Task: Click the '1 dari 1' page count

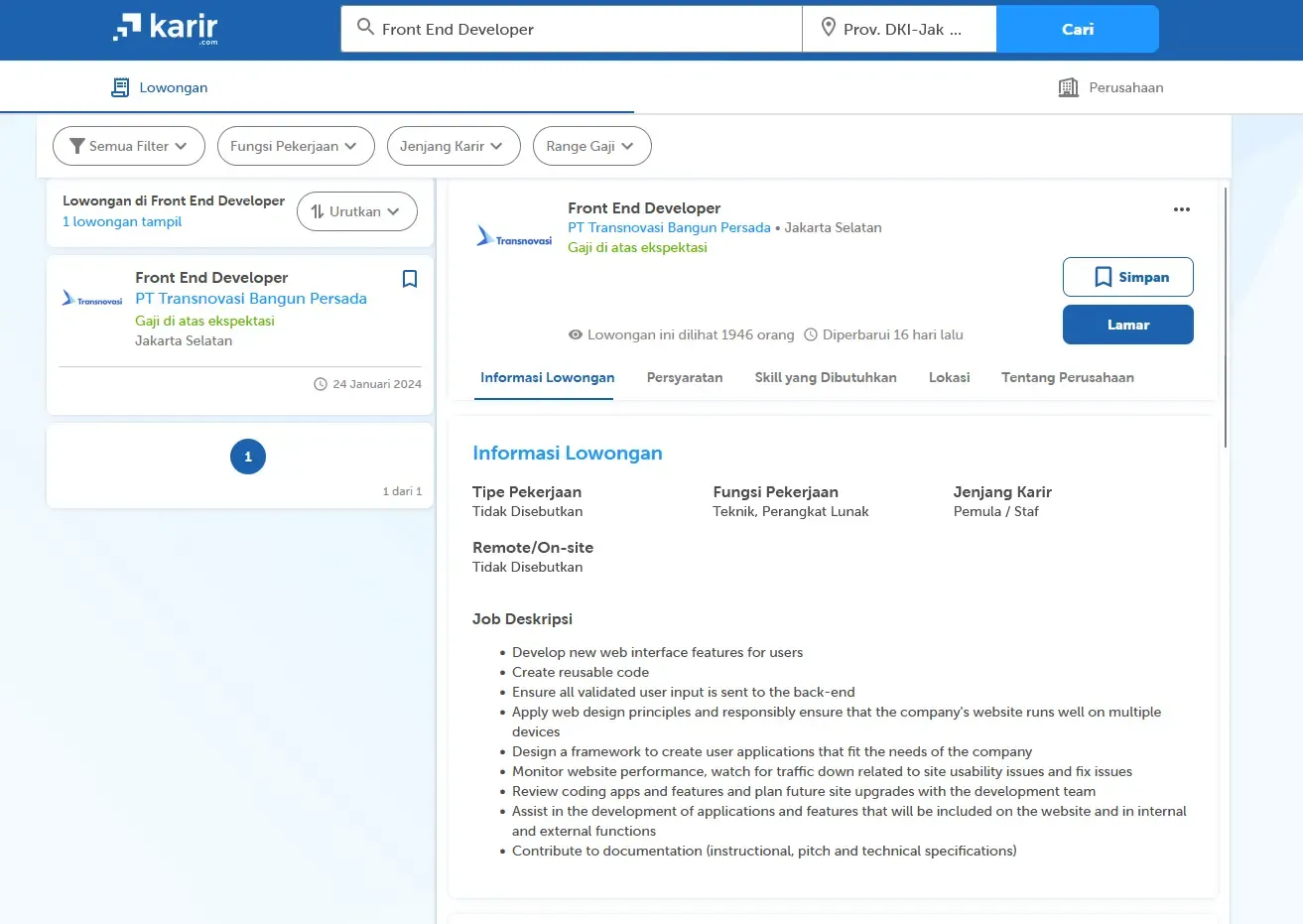Action: (403, 491)
